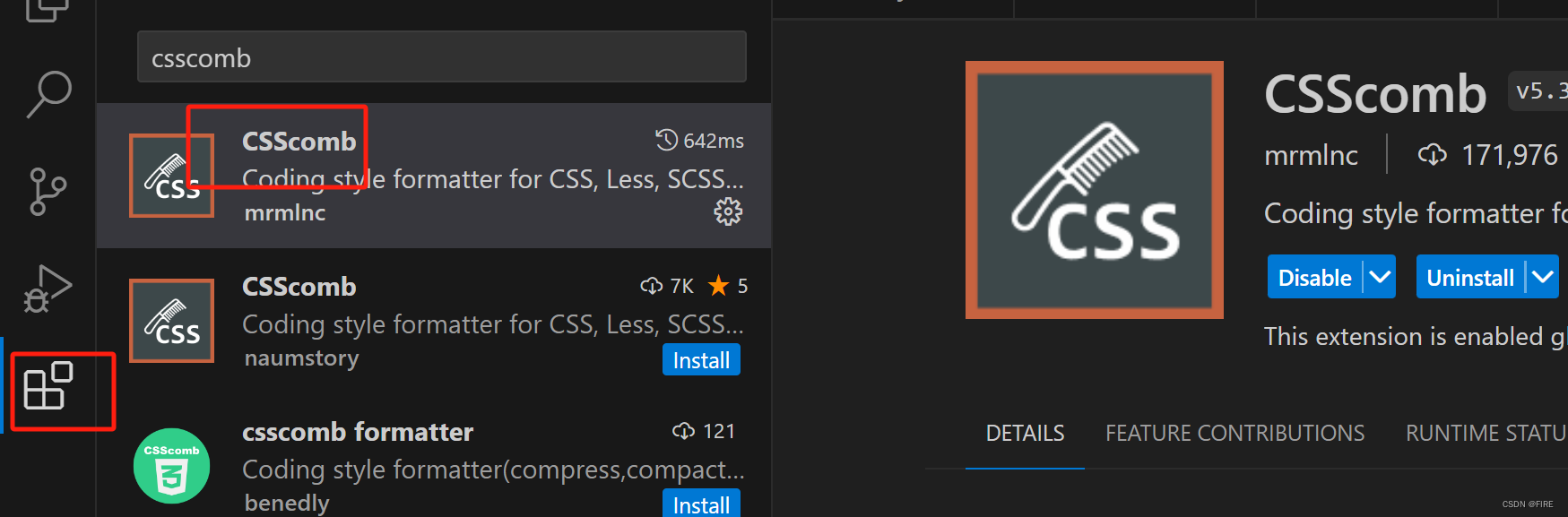
Task: Open the Extensions view
Action: [48, 386]
